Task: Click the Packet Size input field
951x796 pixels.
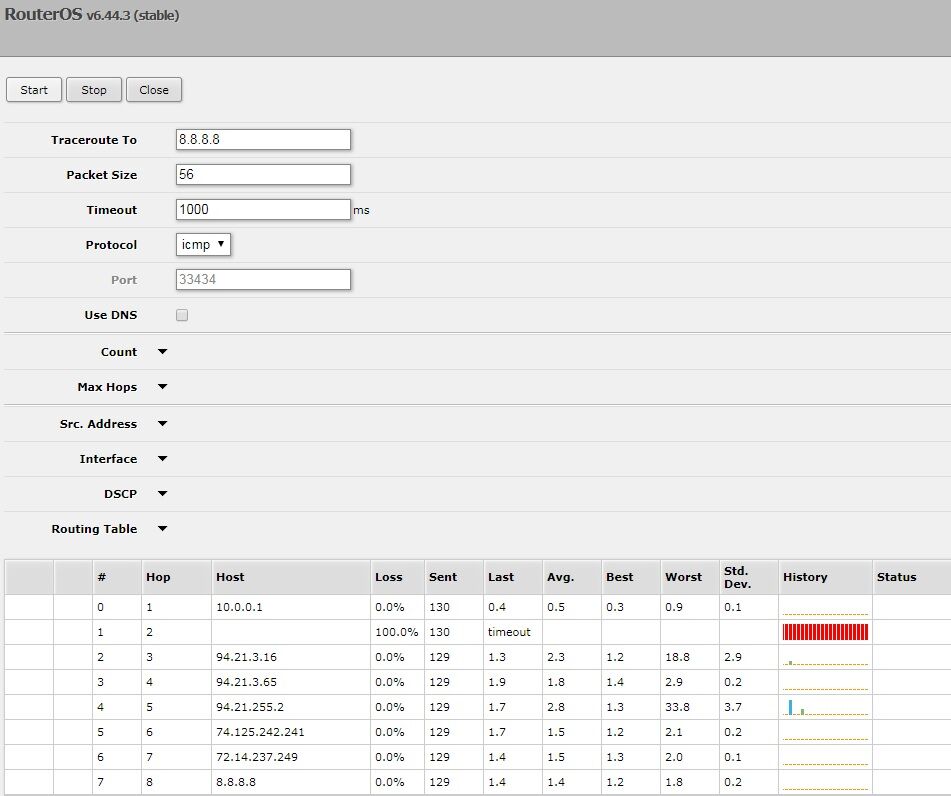Action: click(263, 175)
